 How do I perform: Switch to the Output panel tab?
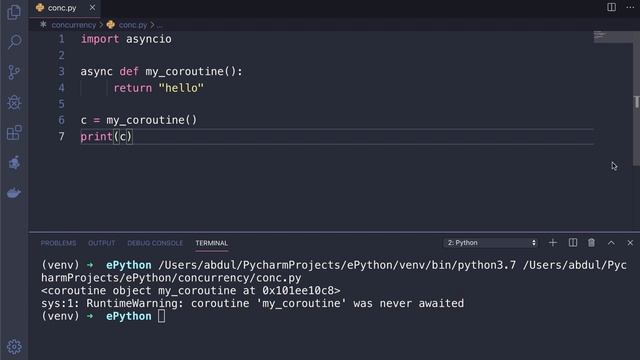[x=102, y=243]
